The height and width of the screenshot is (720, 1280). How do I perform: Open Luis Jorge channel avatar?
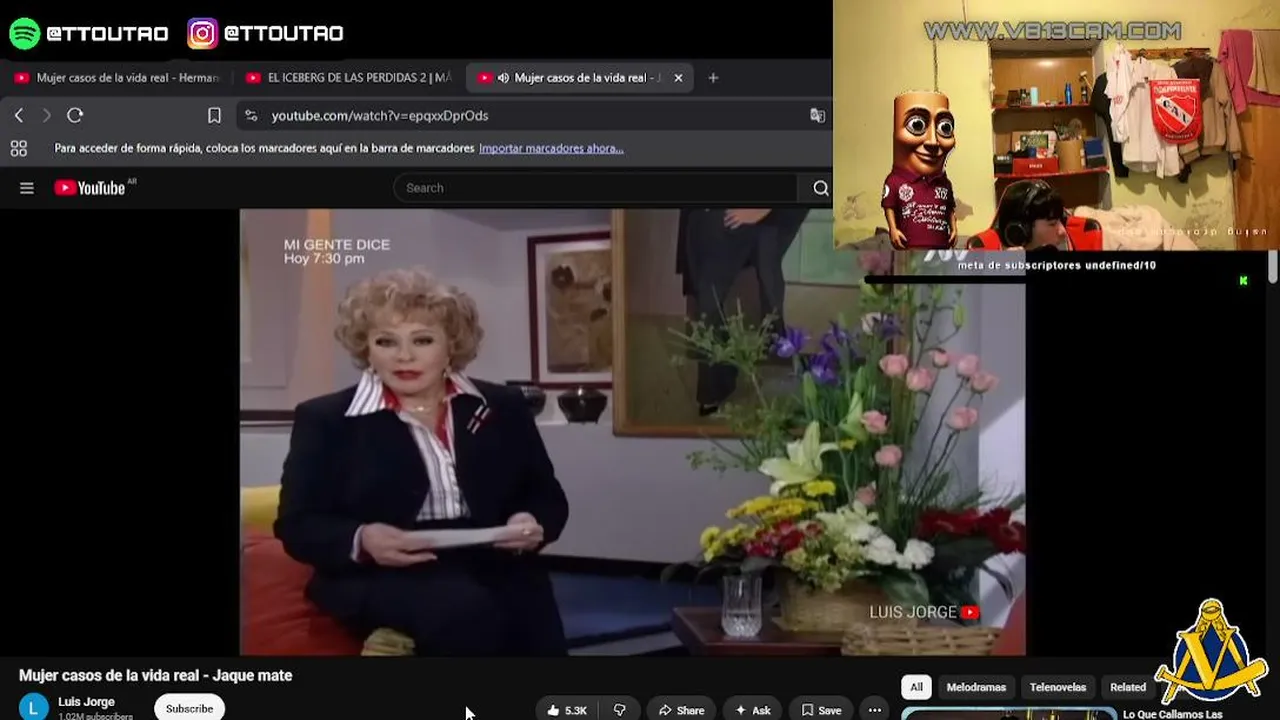(33, 708)
